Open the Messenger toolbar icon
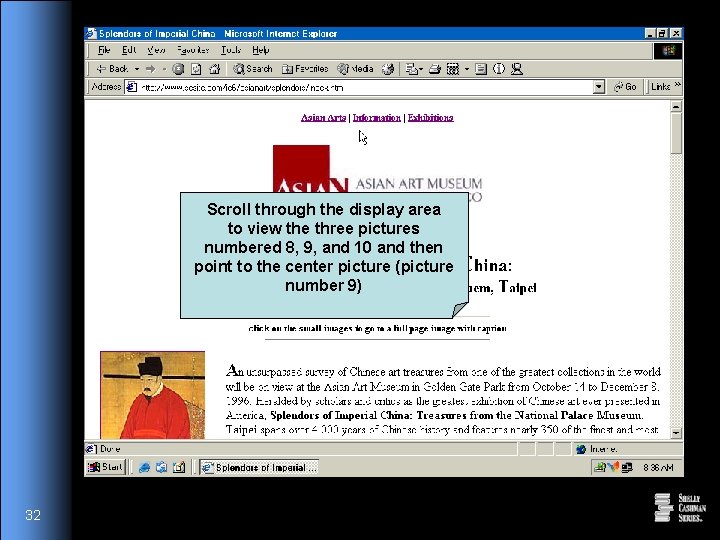Screen dimensions: 720x540 [517, 69]
